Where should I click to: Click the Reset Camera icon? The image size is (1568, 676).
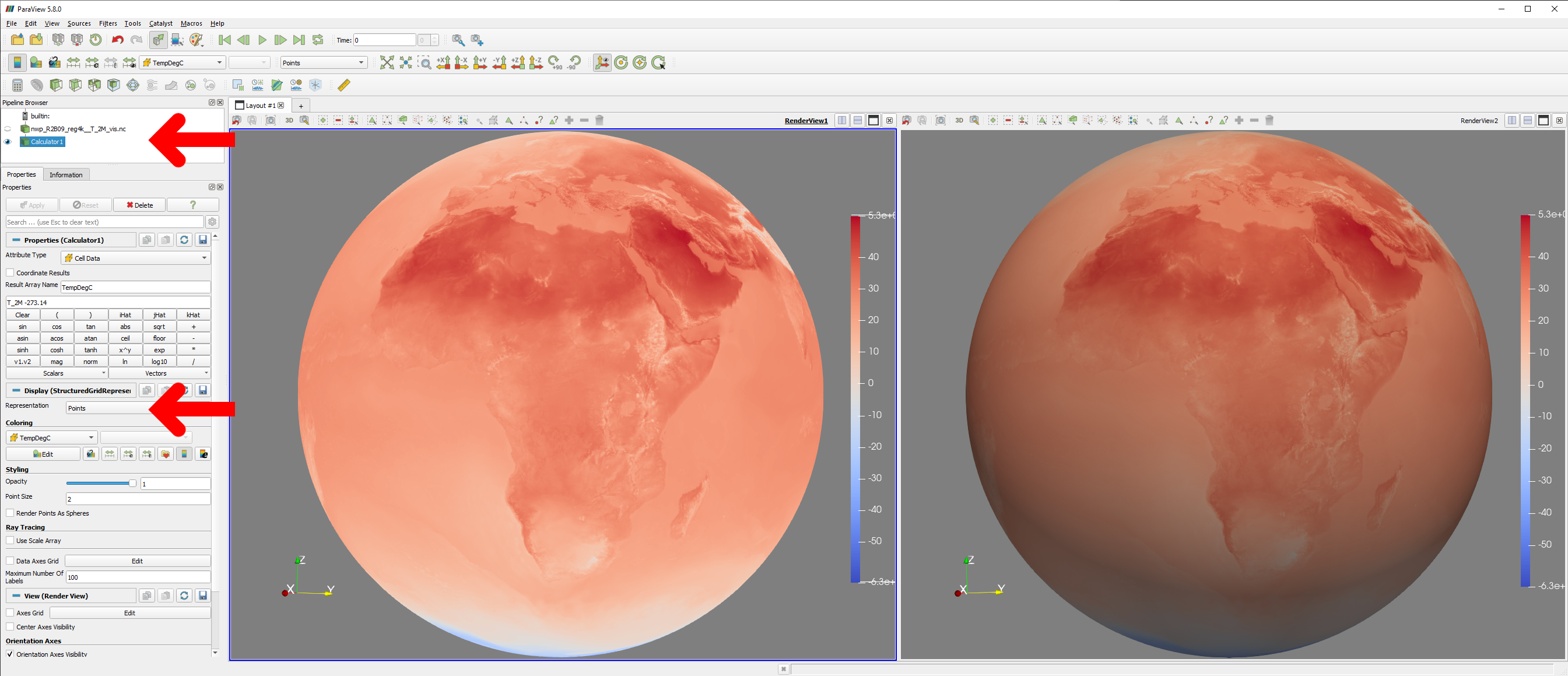coord(387,63)
